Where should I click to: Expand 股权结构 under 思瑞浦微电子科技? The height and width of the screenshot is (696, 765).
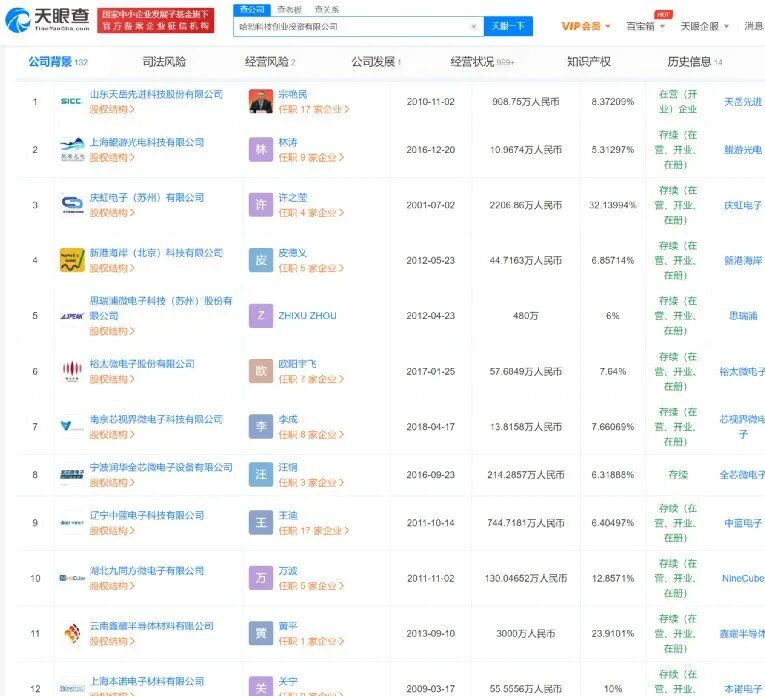[x=112, y=331]
